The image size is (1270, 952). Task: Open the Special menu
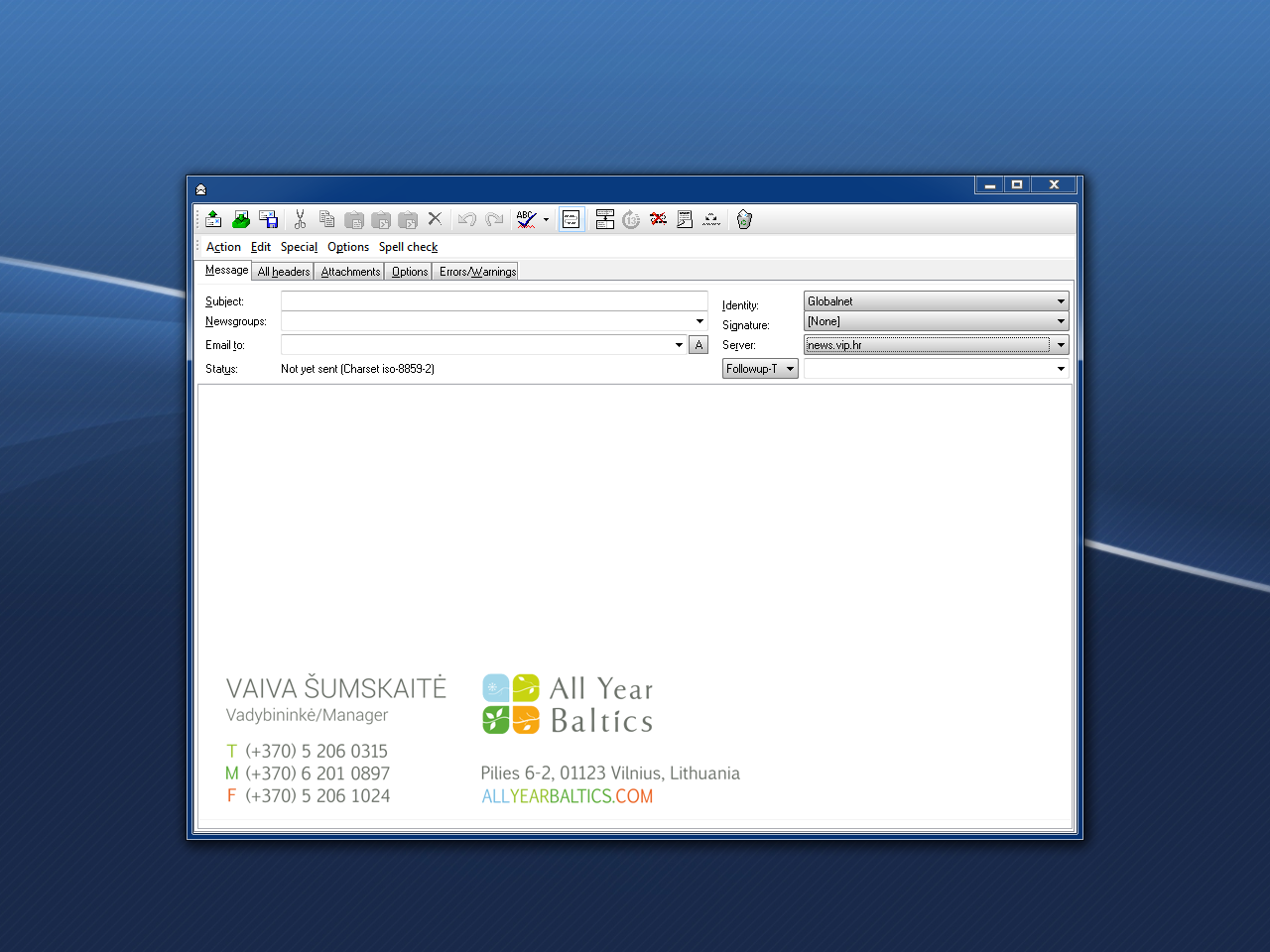point(299,247)
